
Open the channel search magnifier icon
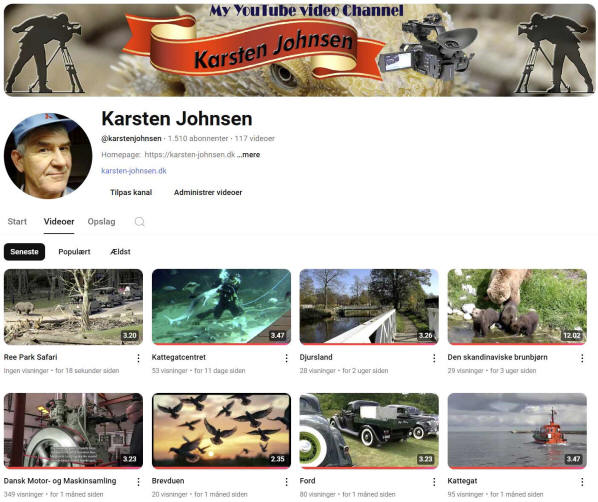tap(140, 222)
